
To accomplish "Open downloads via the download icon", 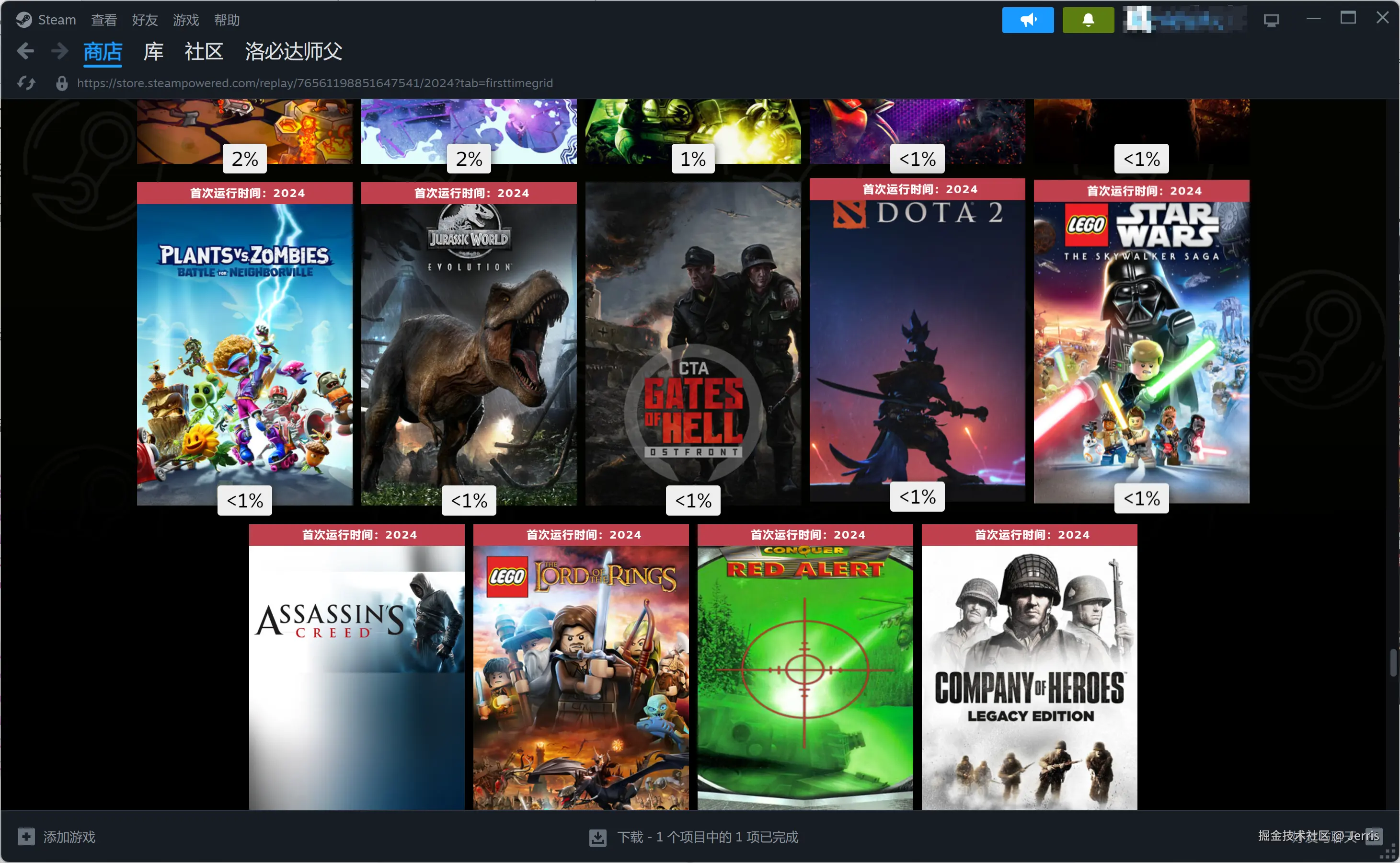I will 597,837.
